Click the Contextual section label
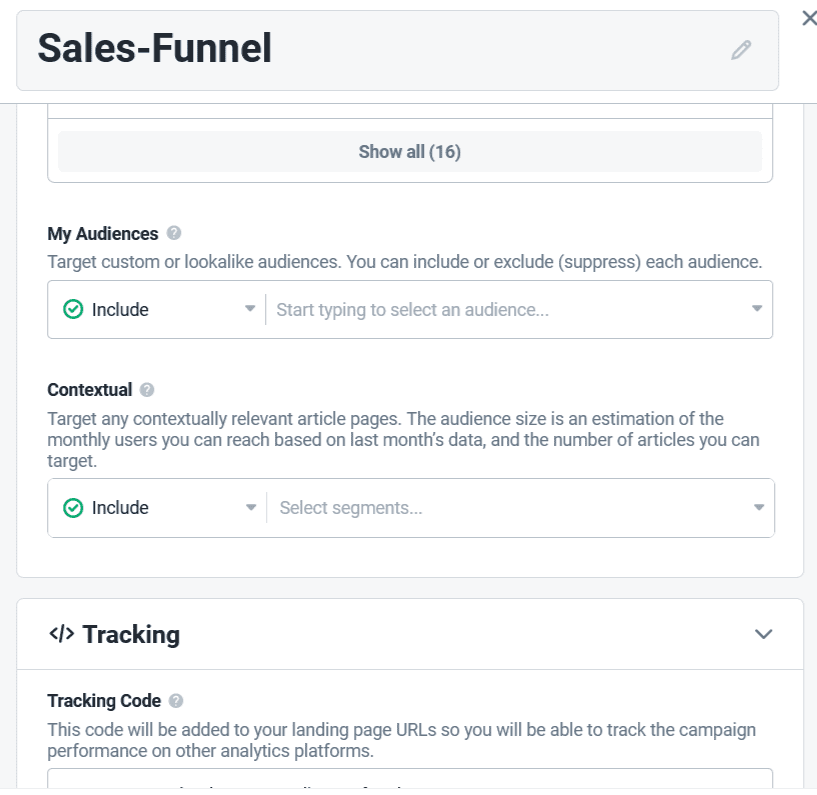Screen dimensions: 817x795 (x=90, y=390)
